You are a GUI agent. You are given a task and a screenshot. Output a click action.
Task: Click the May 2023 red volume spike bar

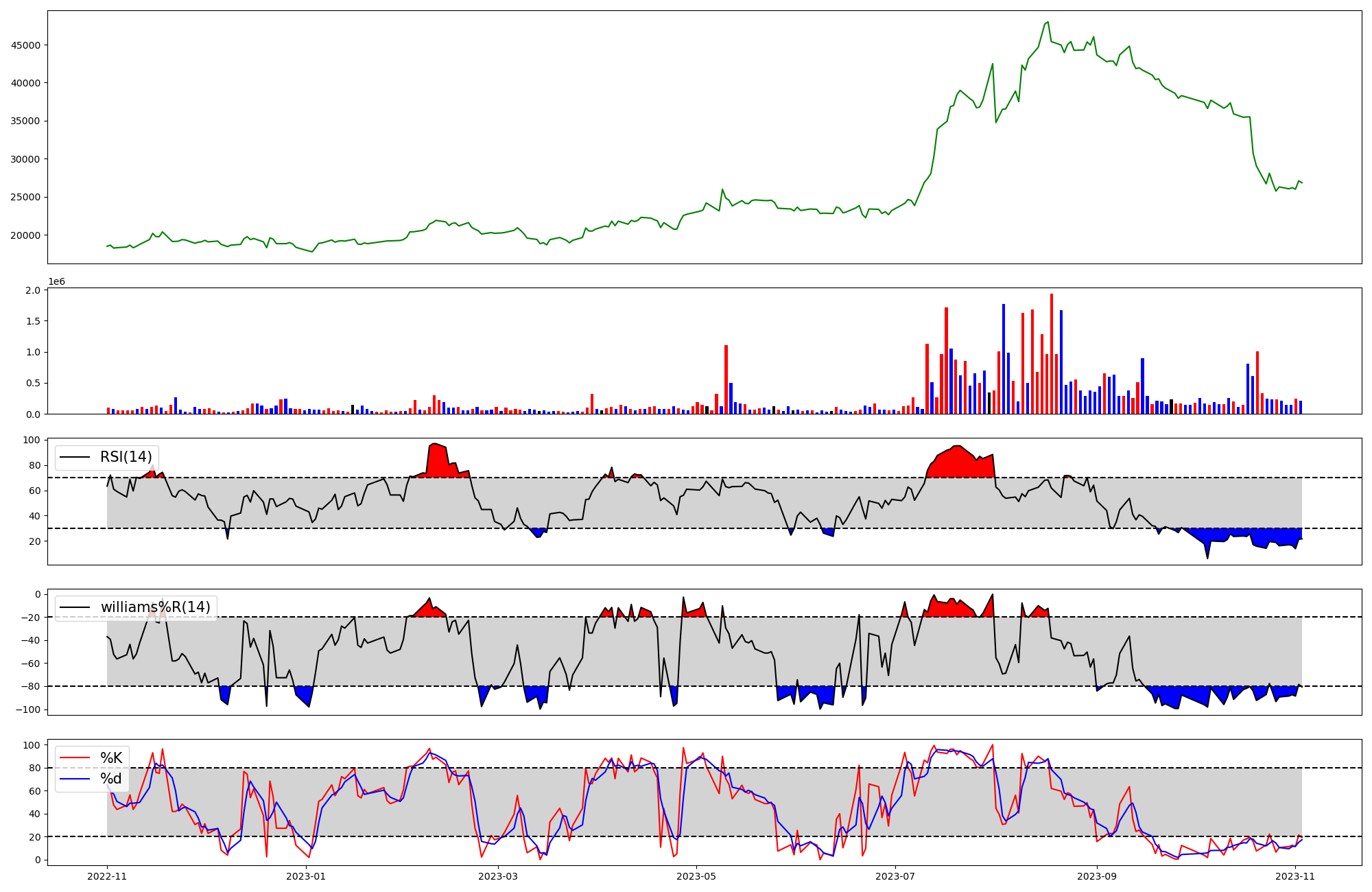click(726, 379)
